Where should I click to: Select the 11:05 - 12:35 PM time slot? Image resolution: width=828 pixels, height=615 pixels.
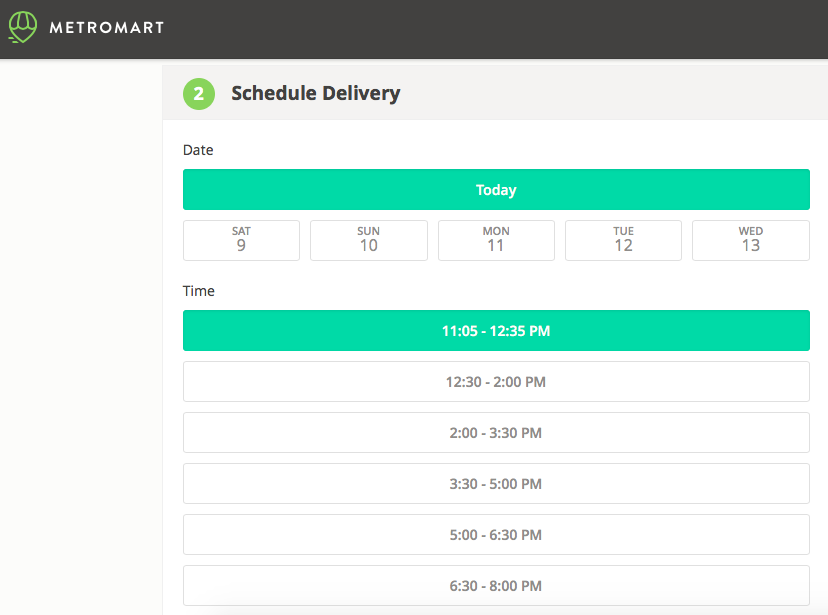[x=496, y=330]
